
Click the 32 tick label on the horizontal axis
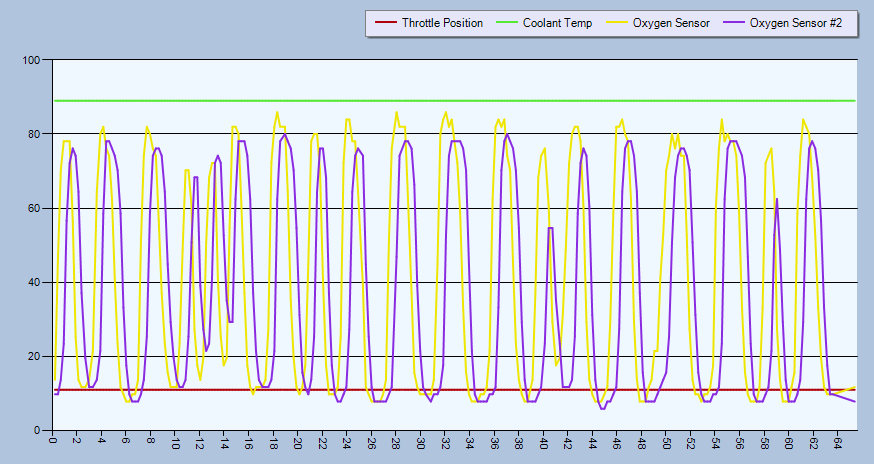click(446, 444)
